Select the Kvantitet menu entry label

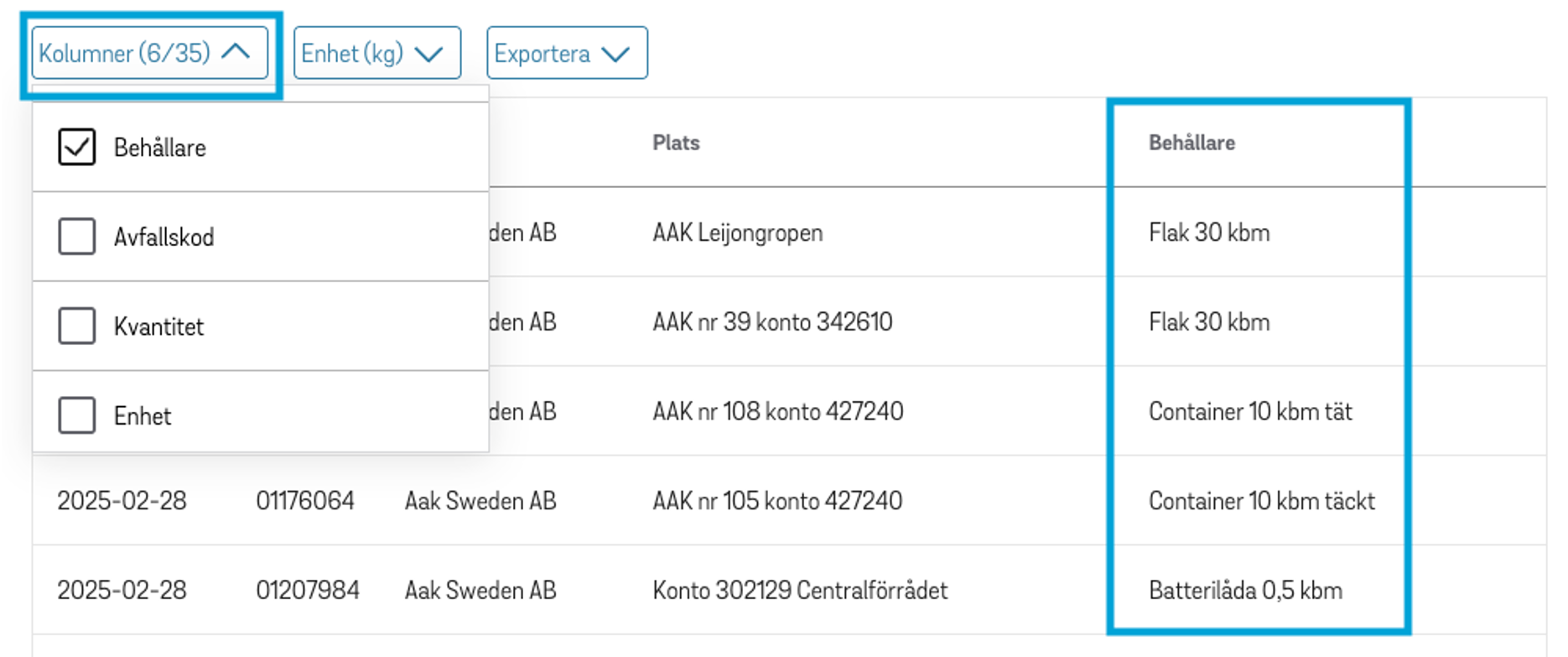[x=158, y=326]
